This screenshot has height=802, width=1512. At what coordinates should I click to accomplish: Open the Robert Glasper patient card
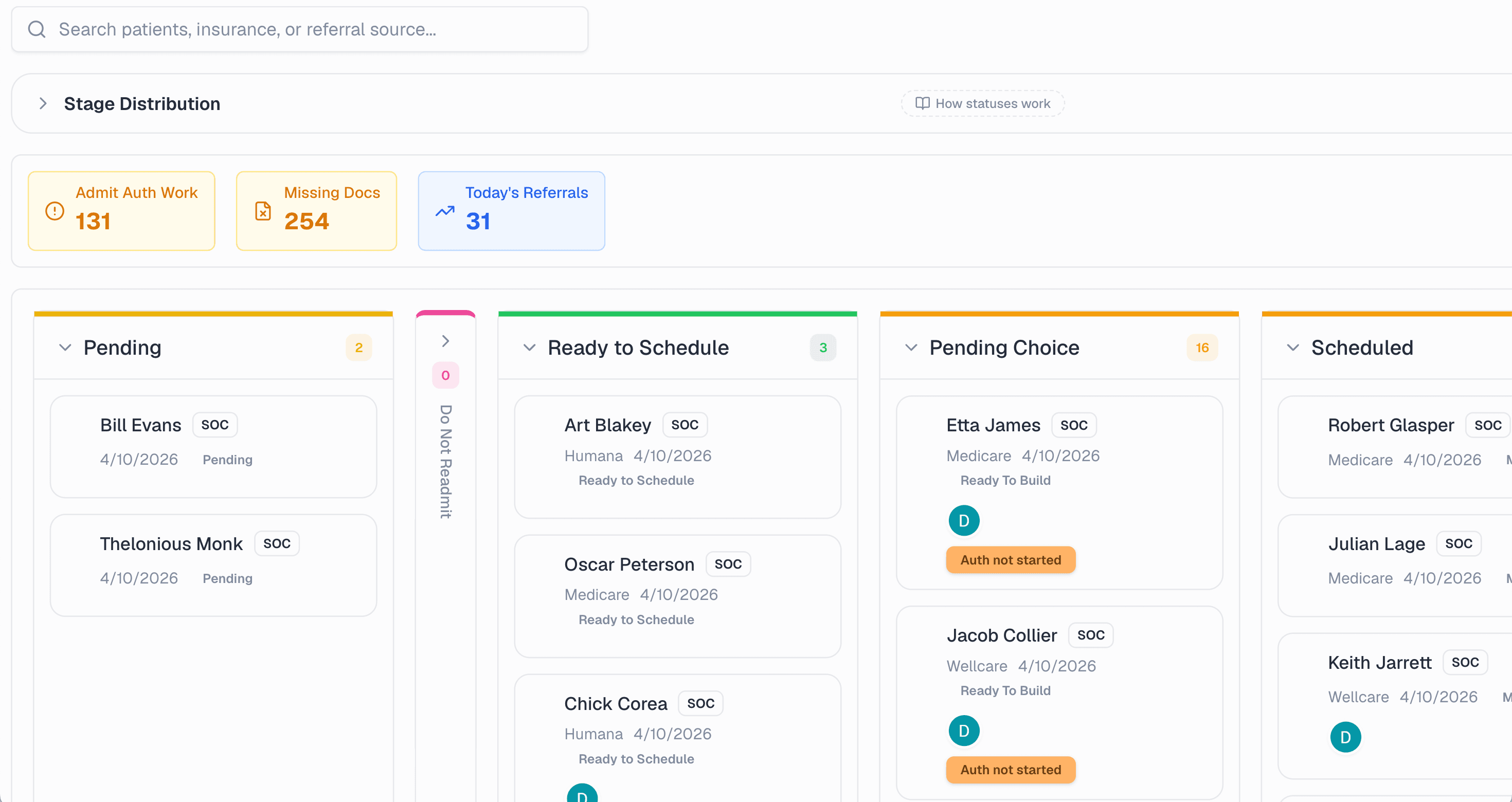tap(1395, 447)
